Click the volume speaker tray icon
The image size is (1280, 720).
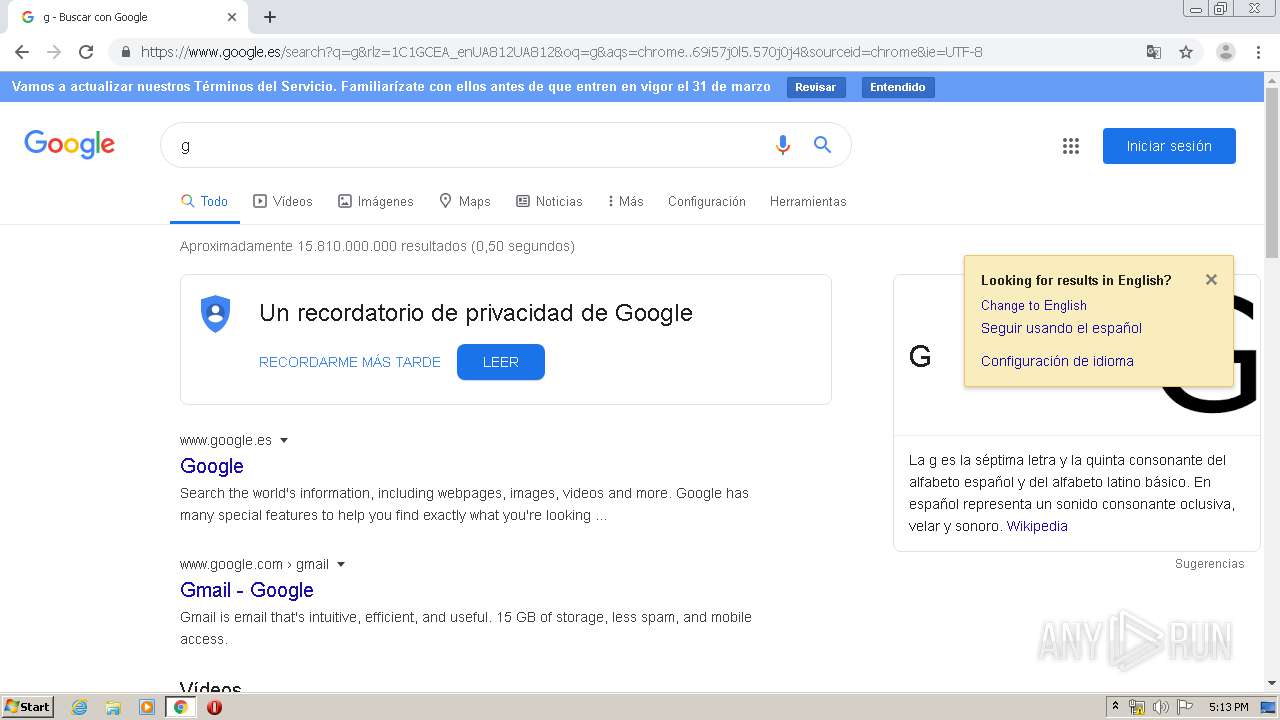(1161, 707)
